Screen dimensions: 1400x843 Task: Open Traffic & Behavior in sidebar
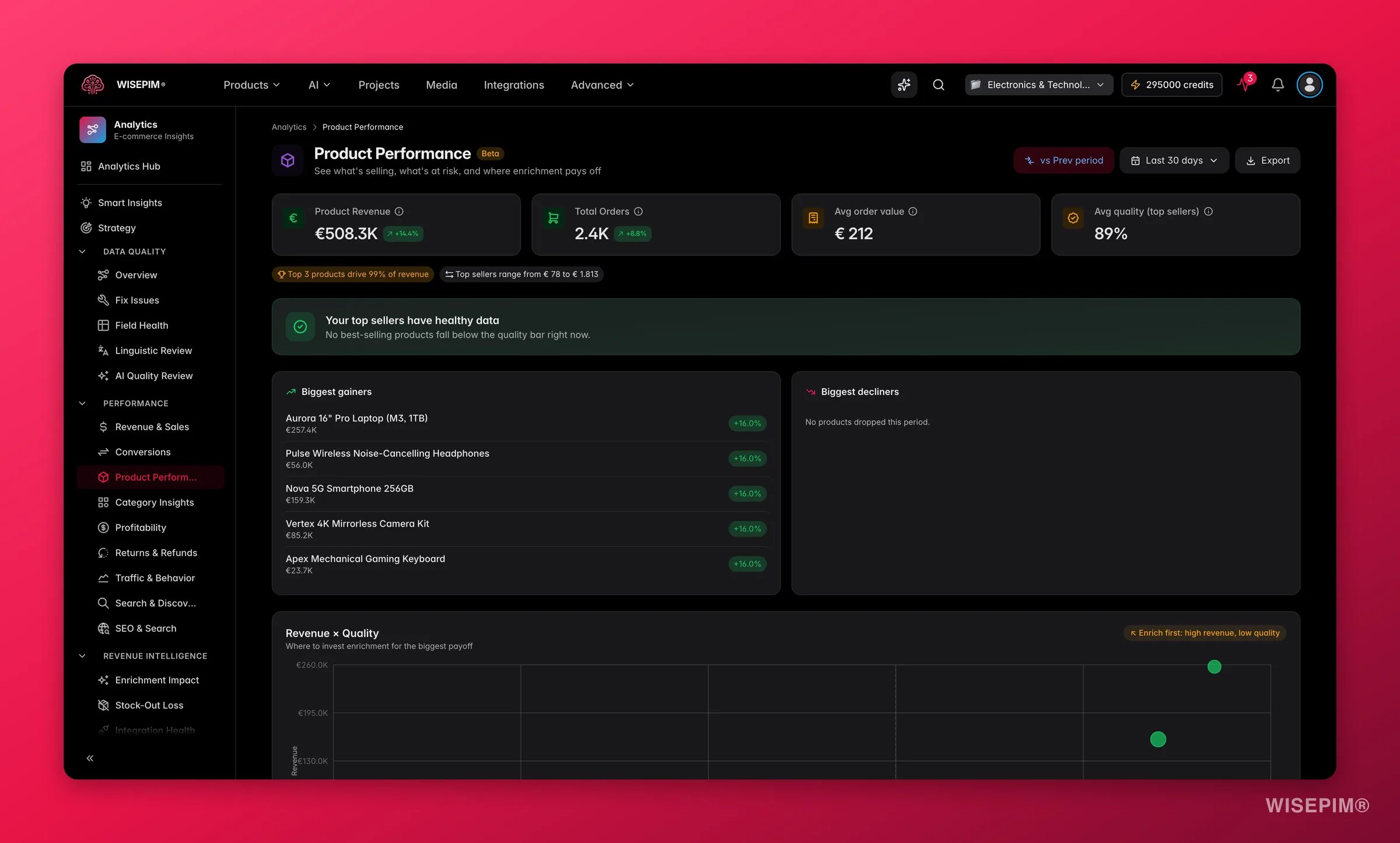click(x=150, y=578)
